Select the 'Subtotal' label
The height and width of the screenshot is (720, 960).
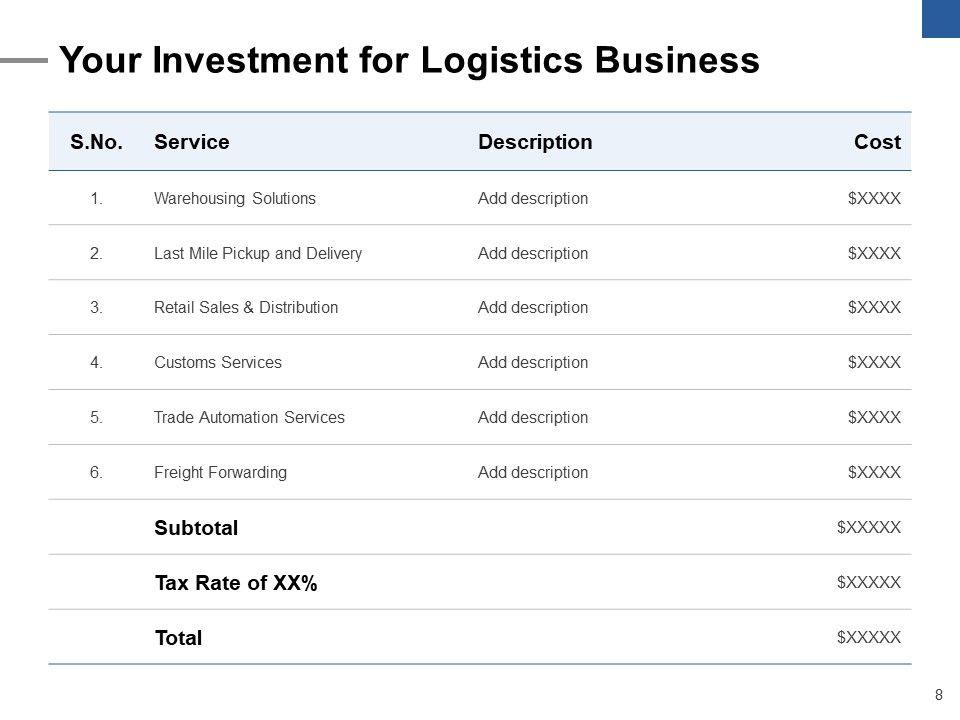[196, 528]
